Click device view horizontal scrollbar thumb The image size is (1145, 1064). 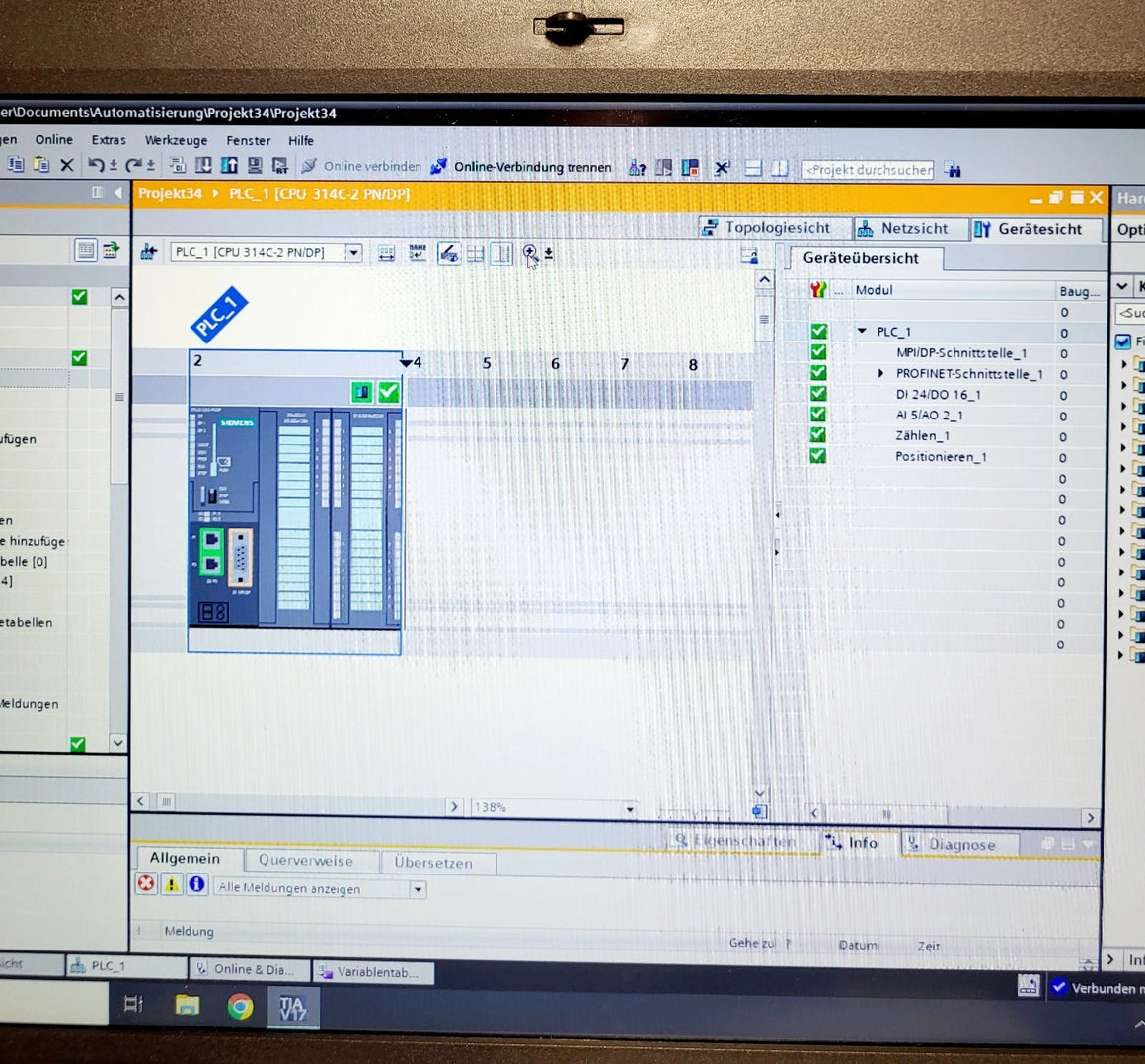pyautogui.click(x=167, y=801)
